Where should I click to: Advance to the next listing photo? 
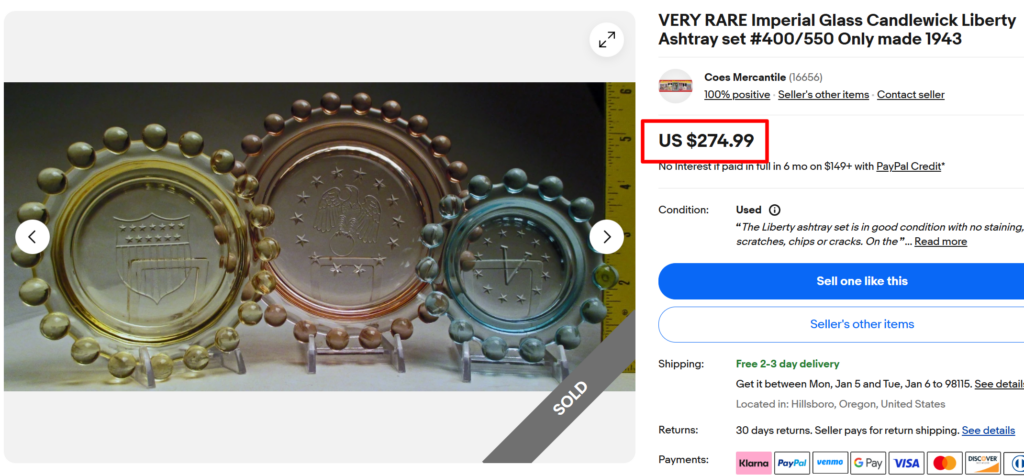click(x=606, y=237)
